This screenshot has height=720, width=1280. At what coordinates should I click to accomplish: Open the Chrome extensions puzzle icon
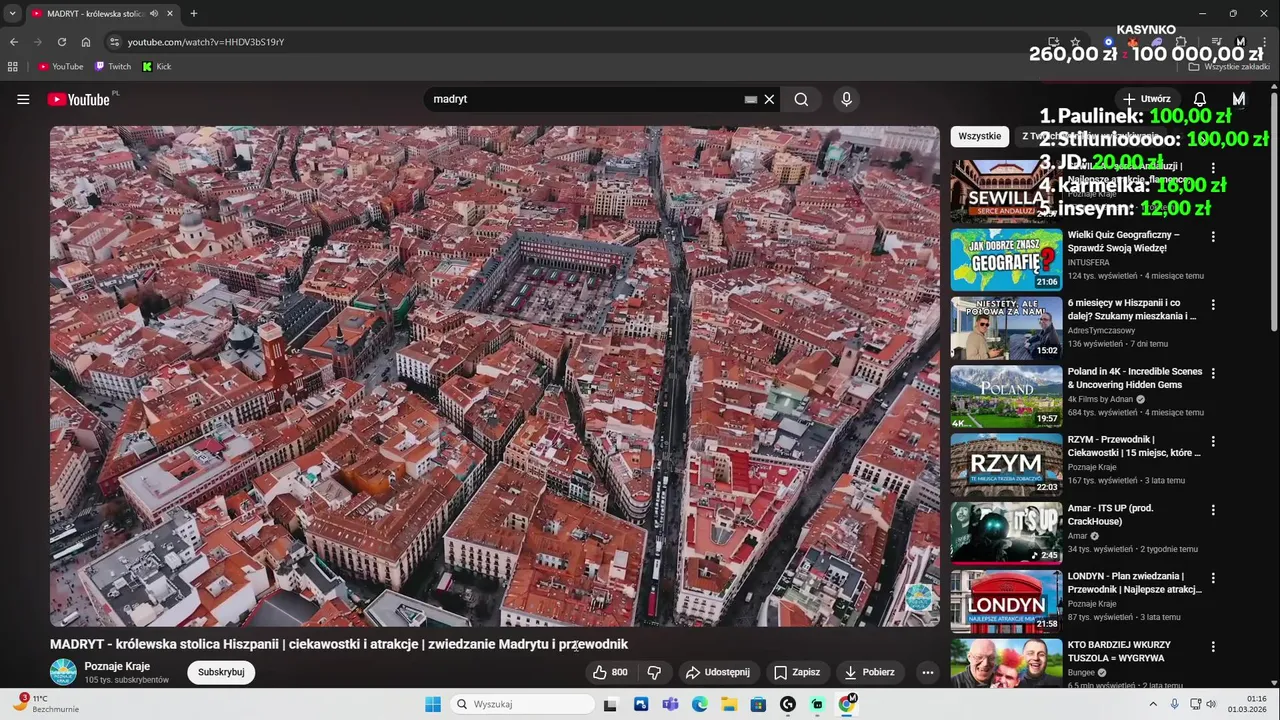pyautogui.click(x=1181, y=42)
